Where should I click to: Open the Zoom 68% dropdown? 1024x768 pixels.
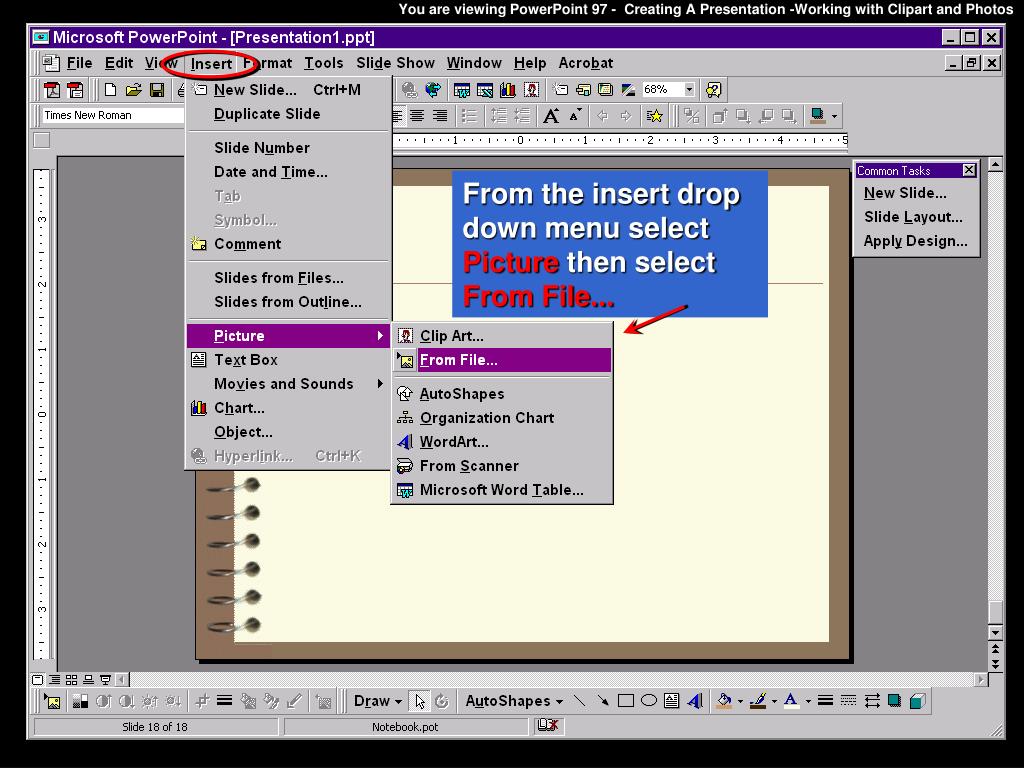click(x=689, y=89)
